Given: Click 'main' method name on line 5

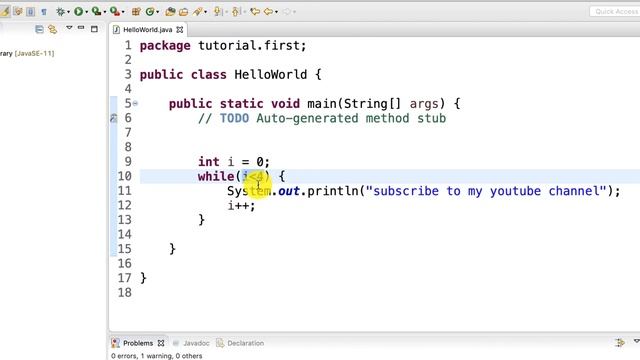Looking at the screenshot, I should tap(322, 104).
